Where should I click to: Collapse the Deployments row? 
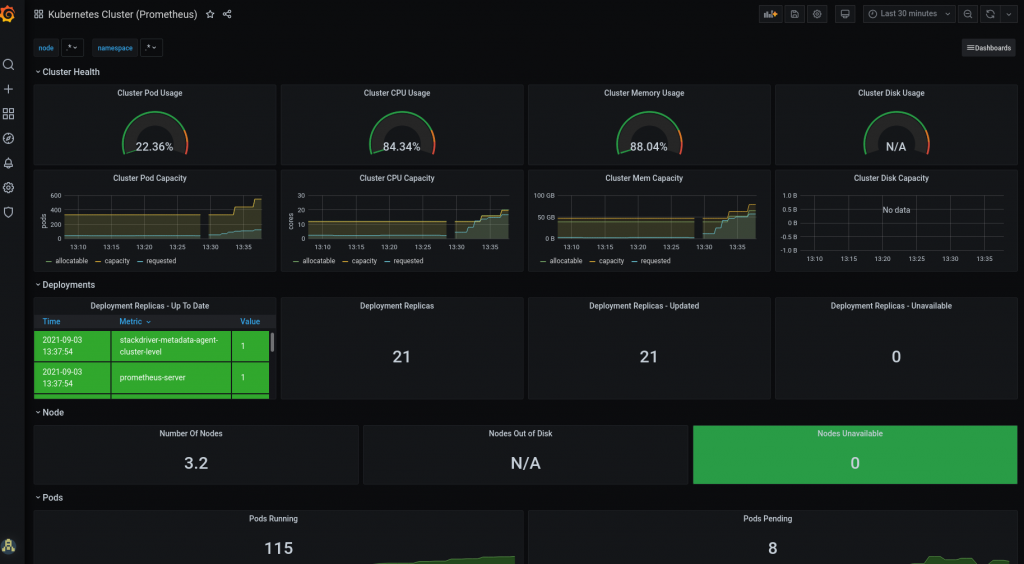coord(68,285)
